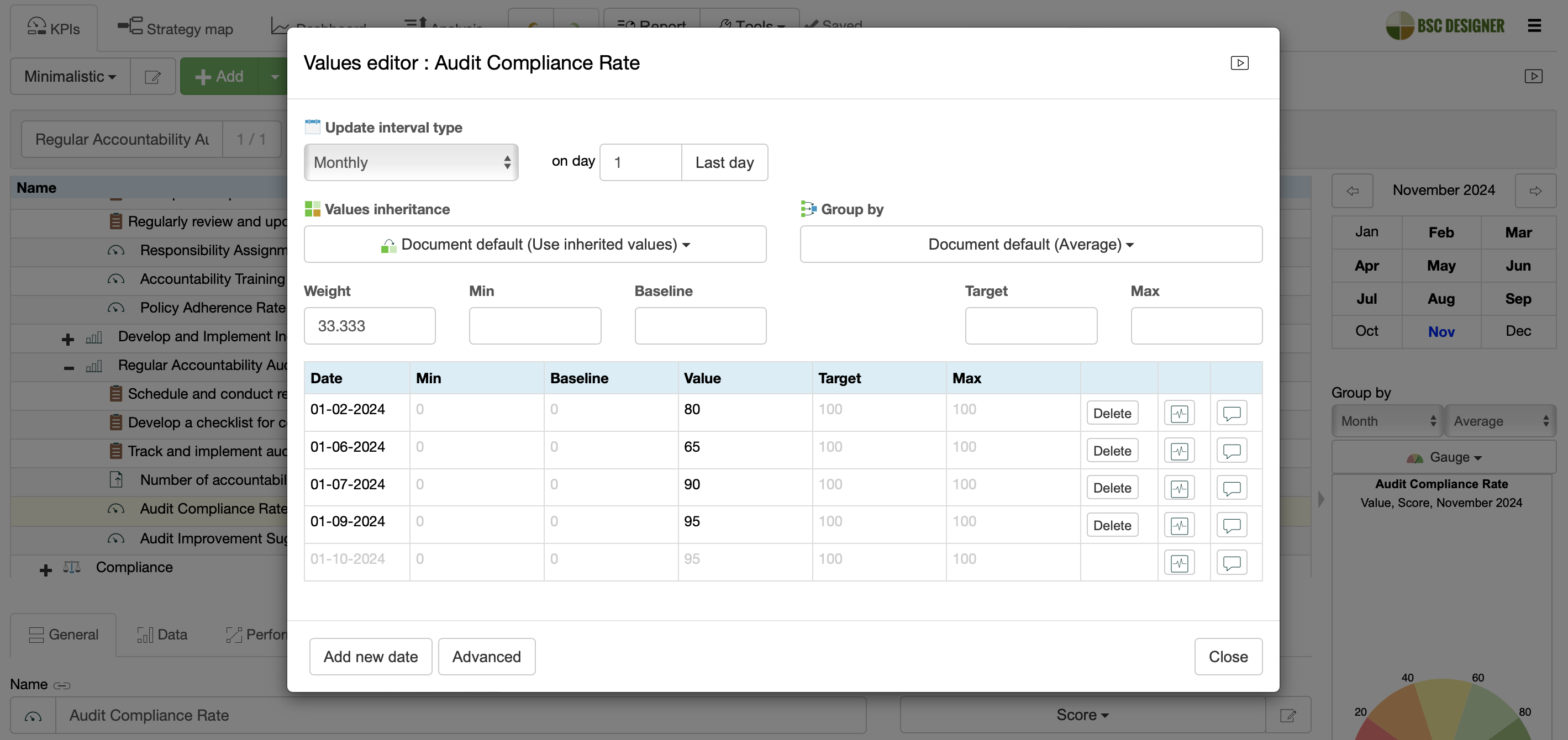
Task: Open the Values inheritance dropdown
Action: pyautogui.click(x=535, y=244)
